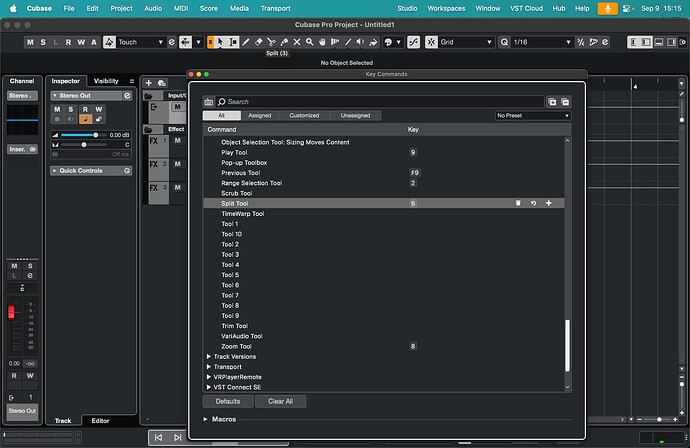The height and width of the screenshot is (448, 690).
Task: Toggle global Write W in the toolbar
Action: point(81,42)
